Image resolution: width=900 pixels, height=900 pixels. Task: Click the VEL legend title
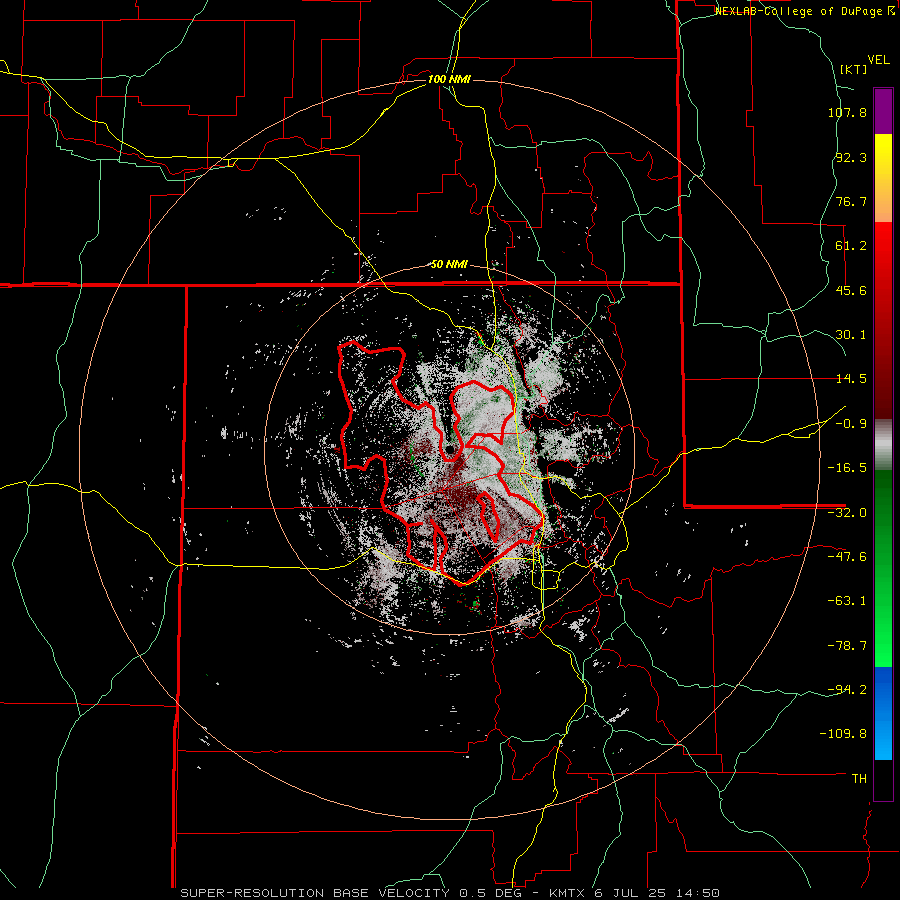point(878,60)
